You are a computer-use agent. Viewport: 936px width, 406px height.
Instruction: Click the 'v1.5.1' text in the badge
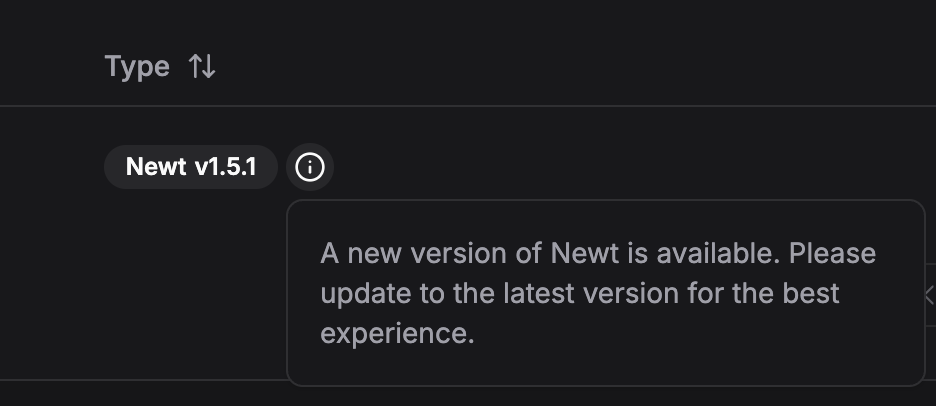click(x=225, y=167)
